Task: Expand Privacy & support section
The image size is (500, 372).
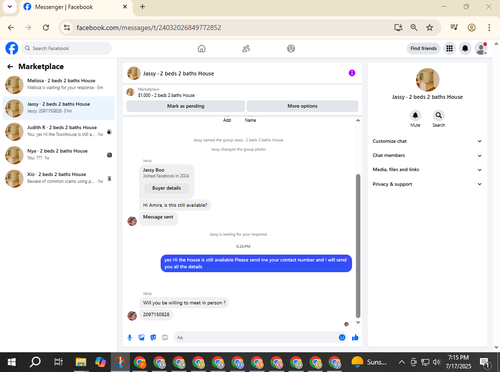Action: (x=427, y=184)
